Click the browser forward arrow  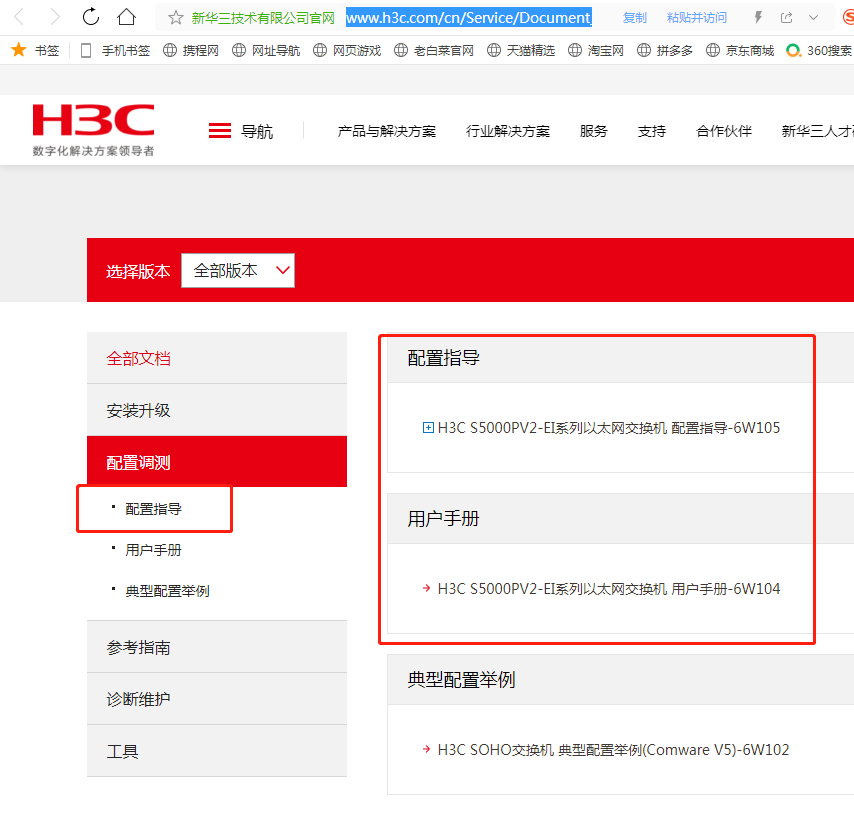pyautogui.click(x=54, y=17)
